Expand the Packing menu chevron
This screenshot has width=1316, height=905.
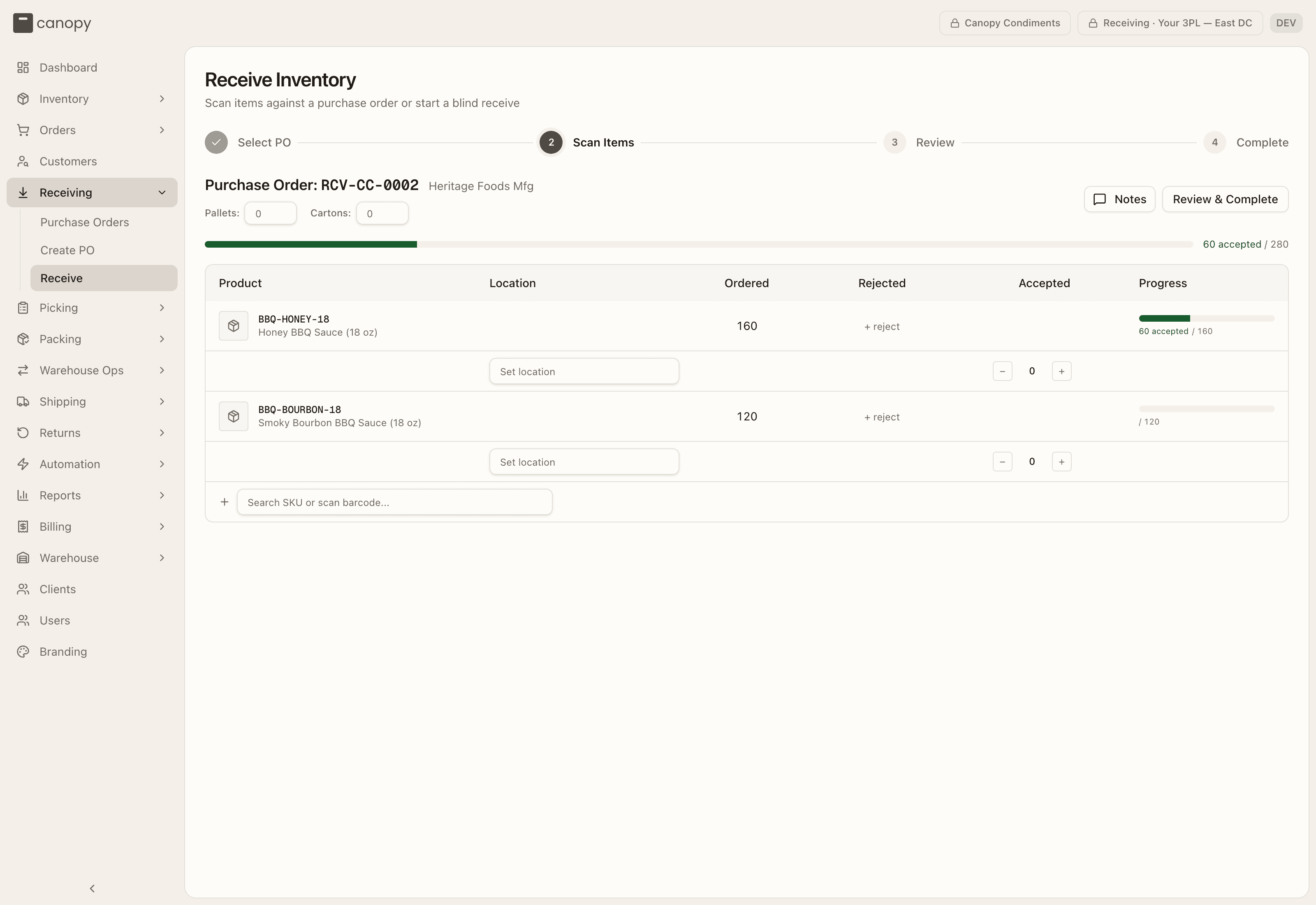(162, 339)
